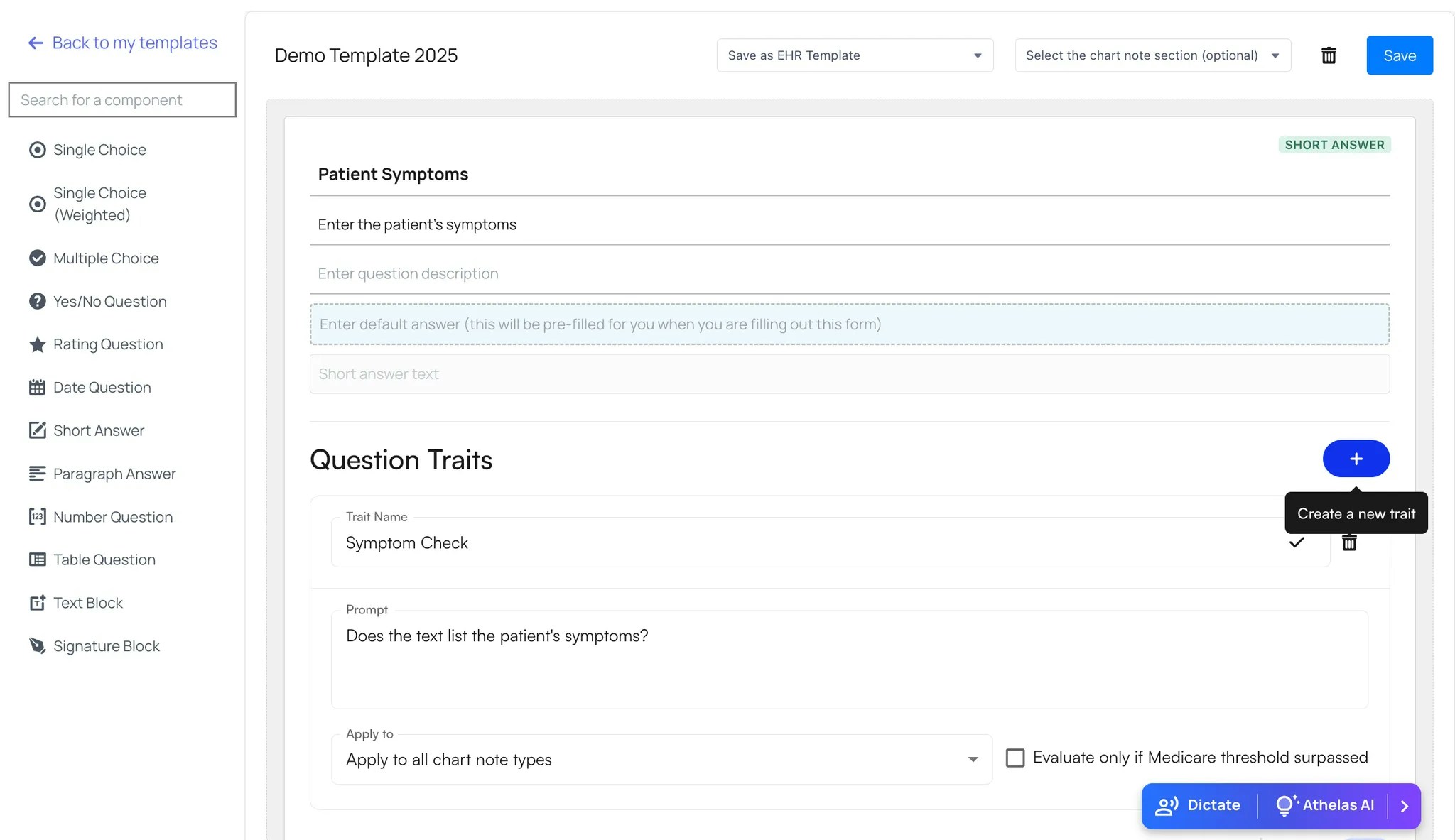
Task: Delete the Symptom Check trait
Action: coord(1349,542)
